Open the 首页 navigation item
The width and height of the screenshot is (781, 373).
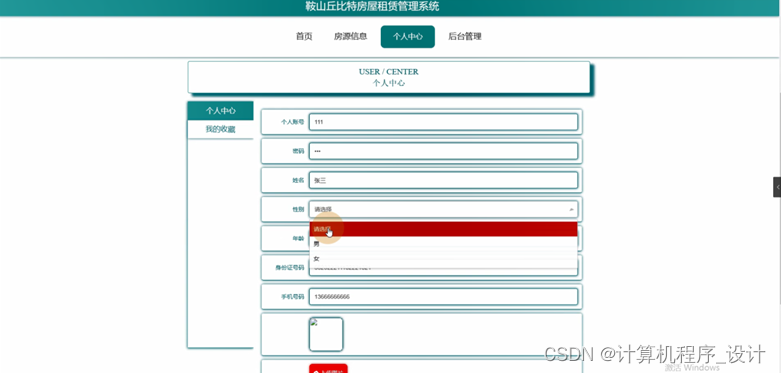304,36
